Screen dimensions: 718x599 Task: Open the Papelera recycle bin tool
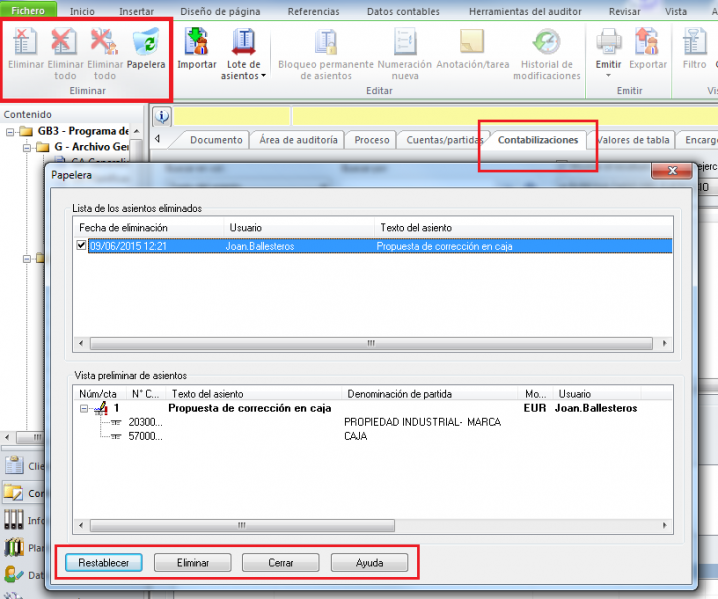point(146,47)
